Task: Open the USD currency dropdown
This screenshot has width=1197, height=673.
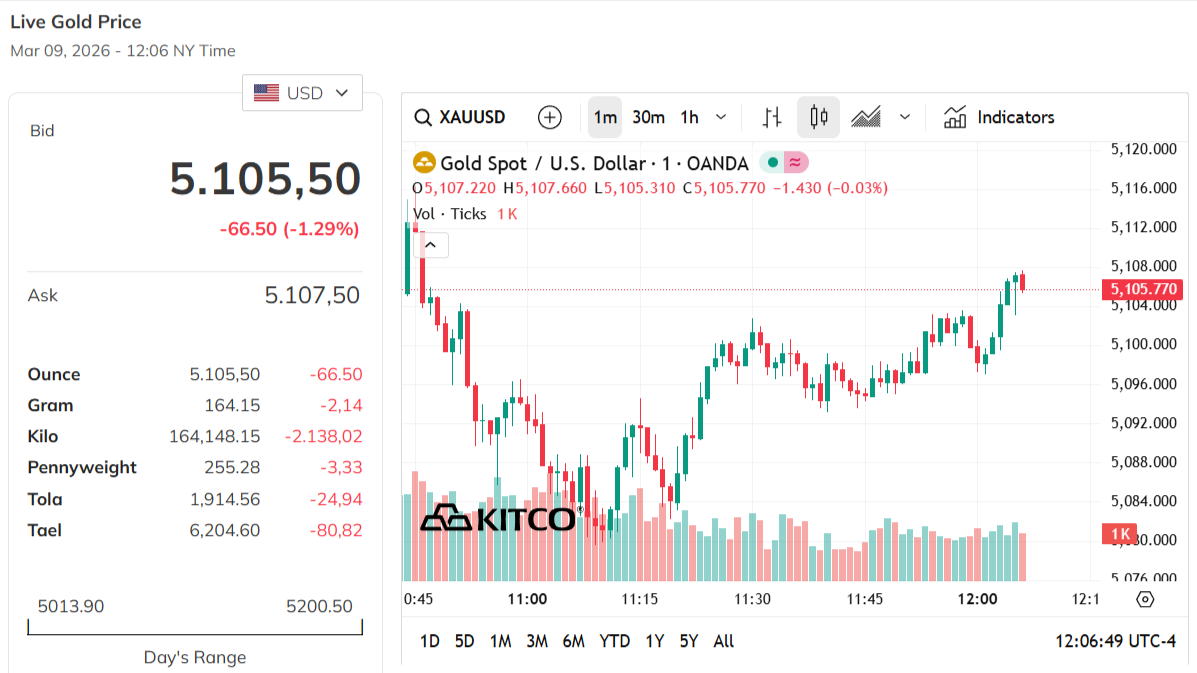Action: [x=302, y=92]
